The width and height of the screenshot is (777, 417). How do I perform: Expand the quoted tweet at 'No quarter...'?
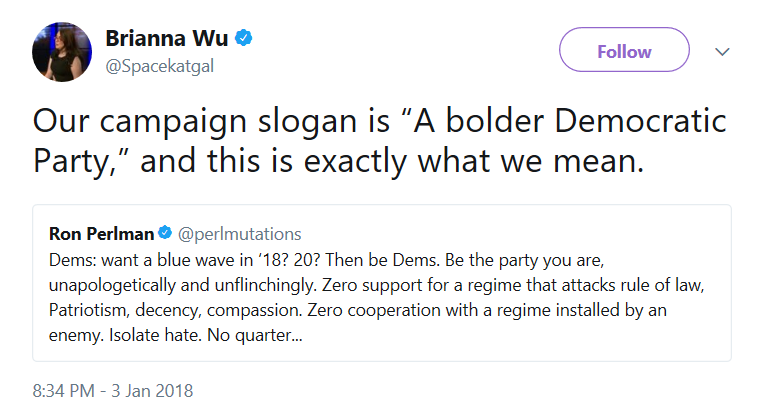pyautogui.click(x=255, y=335)
